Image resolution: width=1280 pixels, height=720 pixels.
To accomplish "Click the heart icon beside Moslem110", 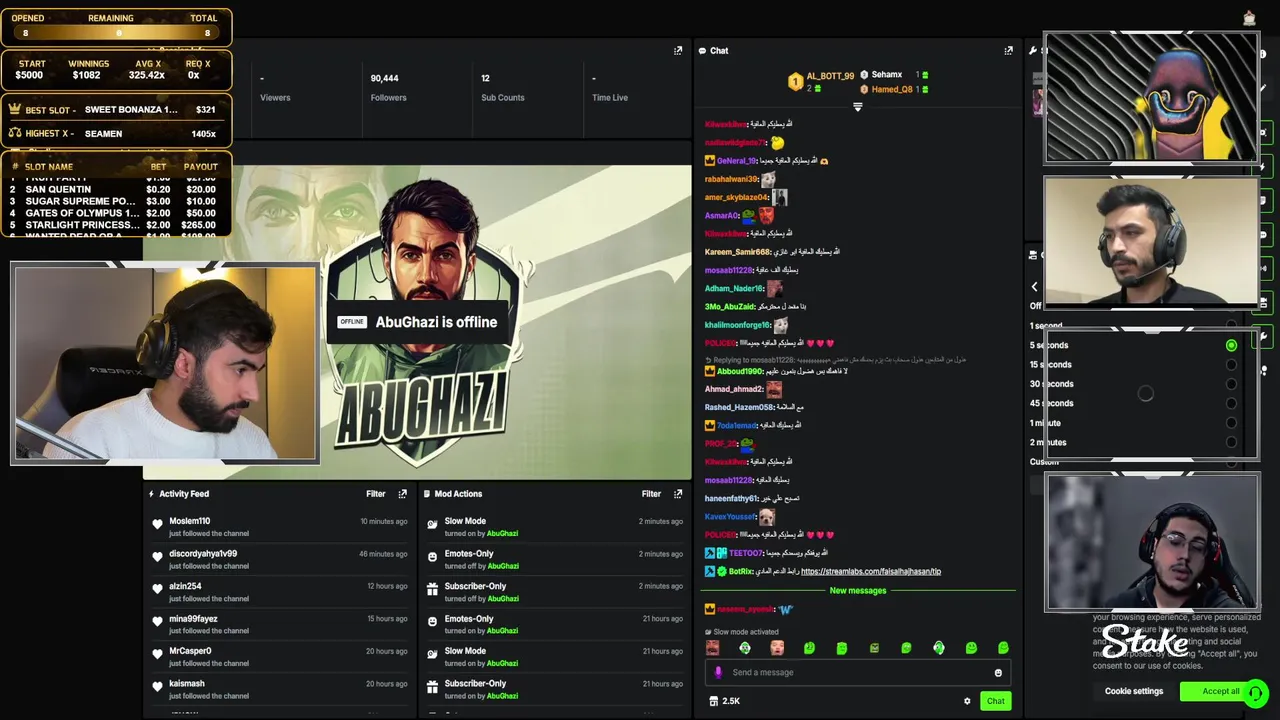I will pyautogui.click(x=157, y=524).
